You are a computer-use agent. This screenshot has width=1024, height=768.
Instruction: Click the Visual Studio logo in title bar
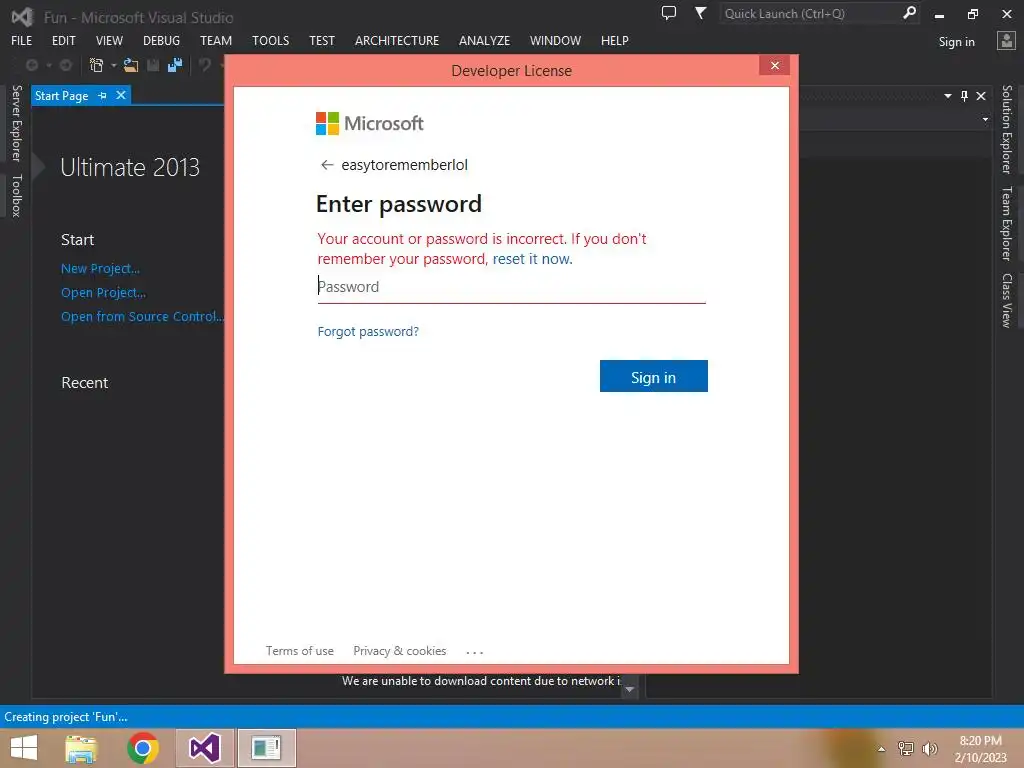[x=22, y=16]
